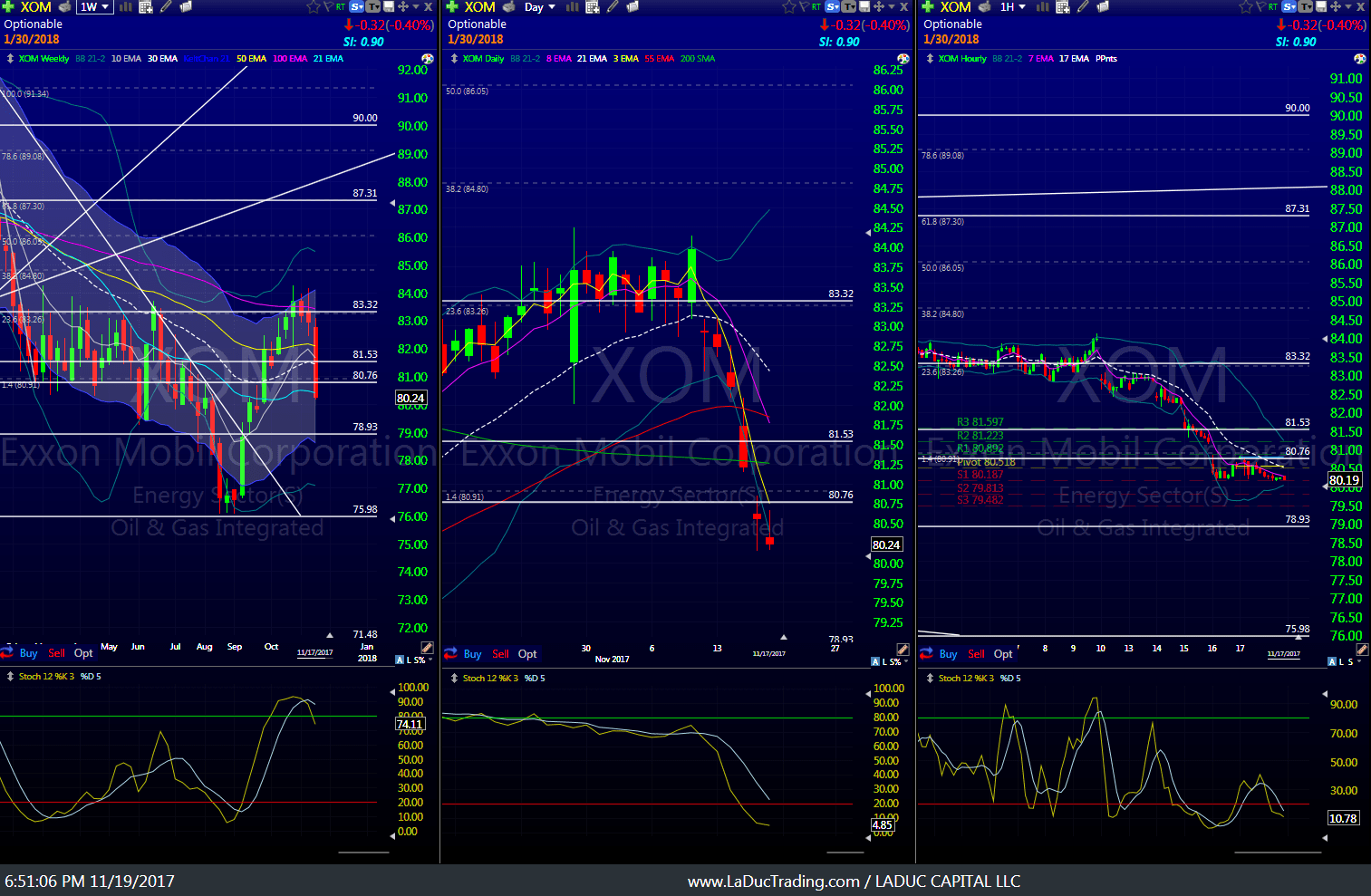The image size is (1371, 896).
Task: Open the gray T dropdown in daily chart
Action: click(x=849, y=6)
